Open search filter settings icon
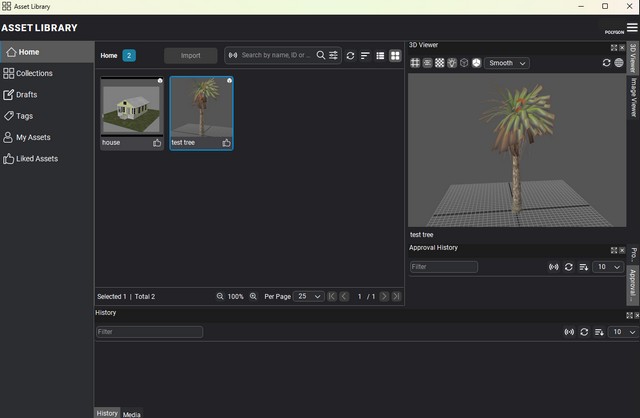 (334, 56)
